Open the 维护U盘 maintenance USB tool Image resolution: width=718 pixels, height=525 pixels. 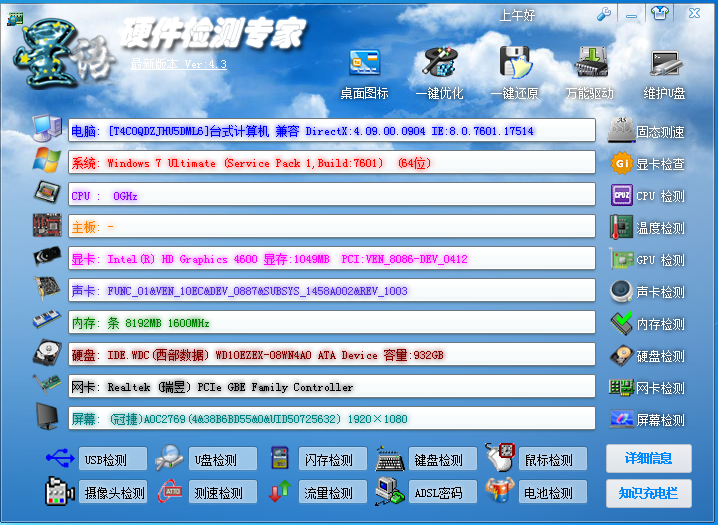(664, 74)
